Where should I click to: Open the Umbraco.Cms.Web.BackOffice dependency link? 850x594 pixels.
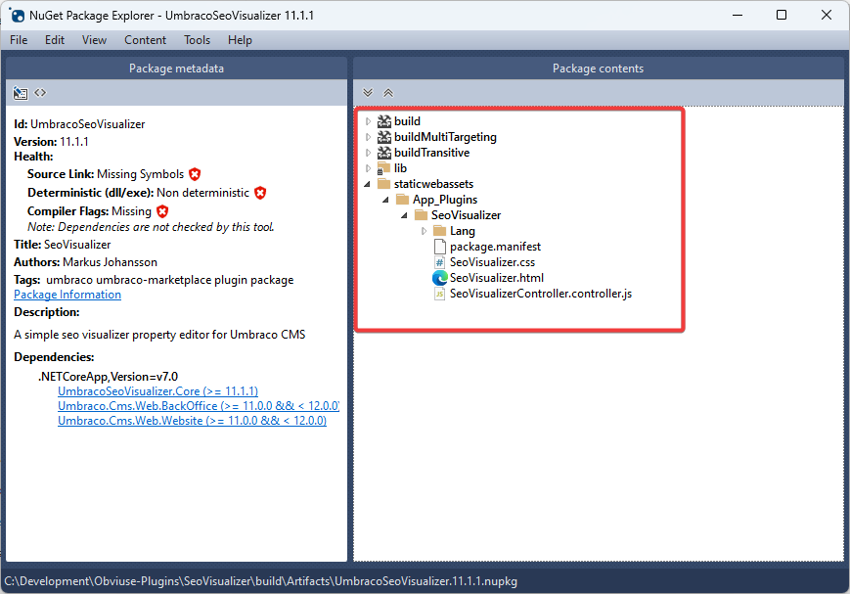click(x=198, y=405)
